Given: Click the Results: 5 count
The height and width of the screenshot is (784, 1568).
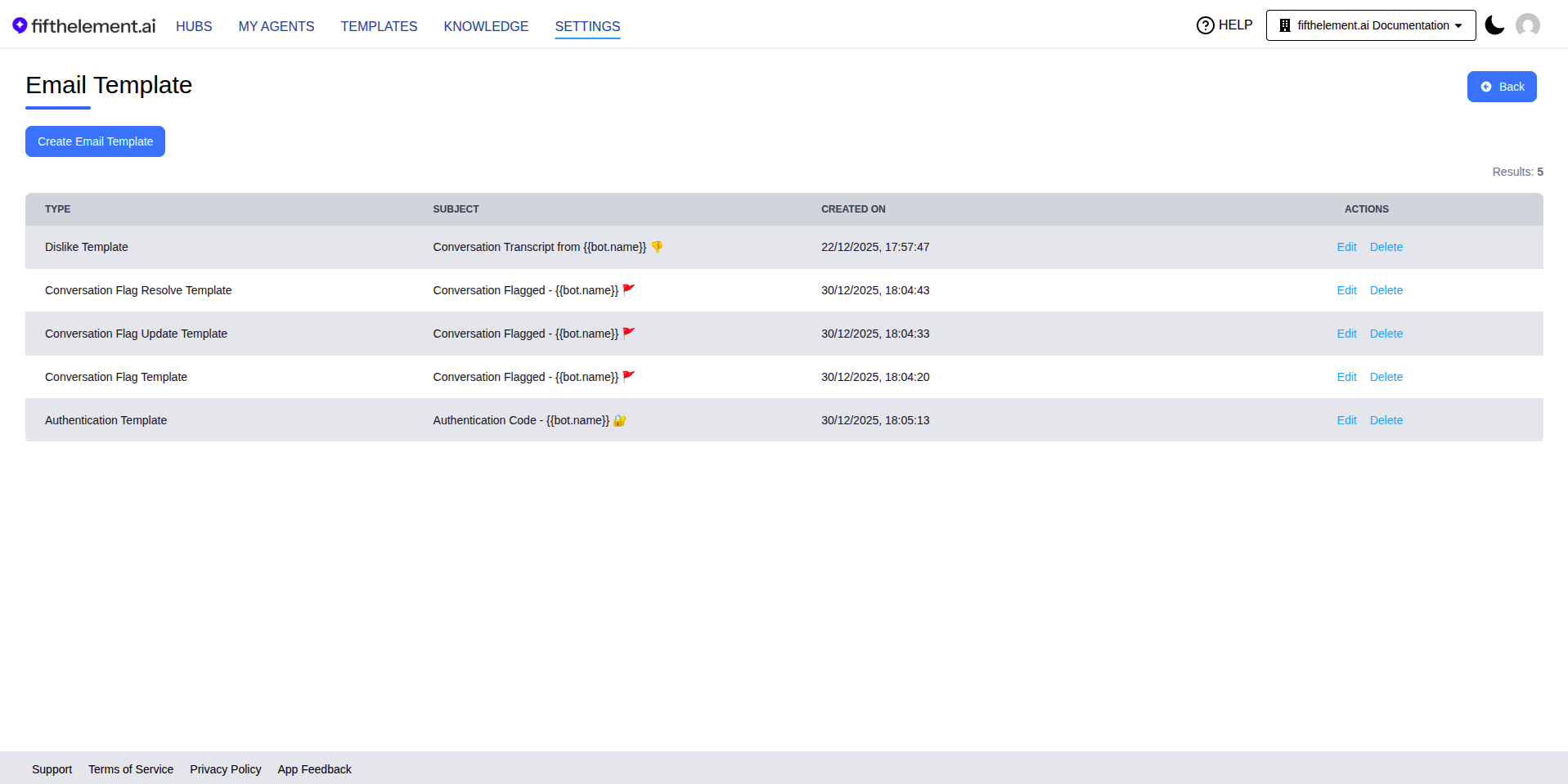Looking at the screenshot, I should point(1517,172).
